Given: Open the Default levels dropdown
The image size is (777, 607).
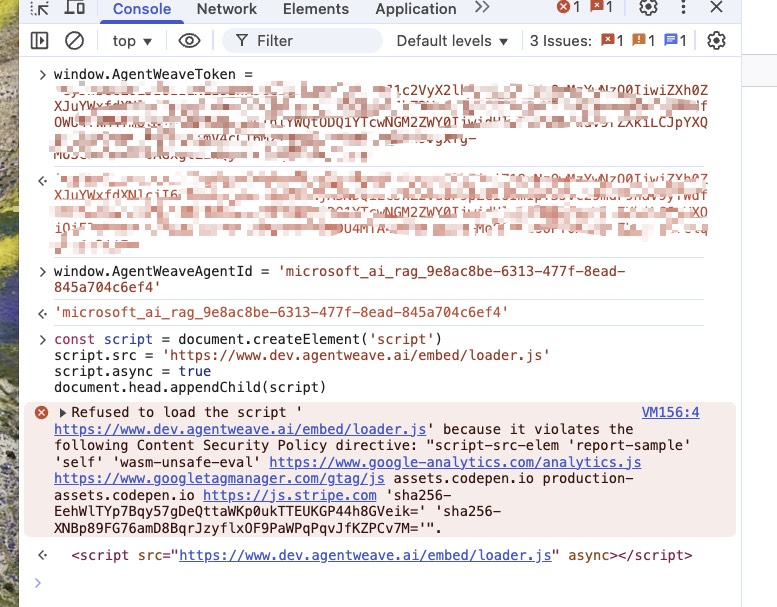Looking at the screenshot, I should [x=453, y=41].
